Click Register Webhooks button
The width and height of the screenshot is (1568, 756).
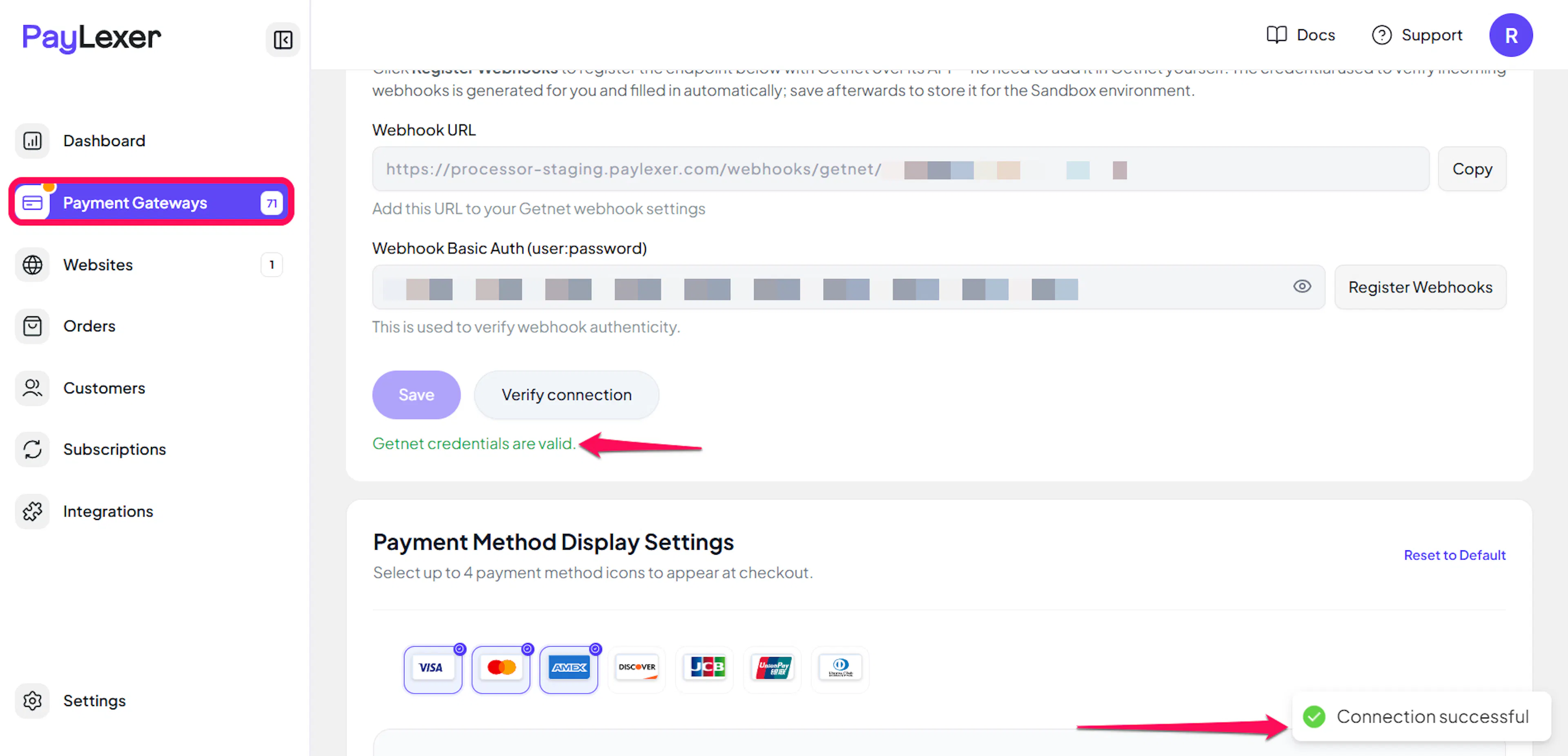1420,287
